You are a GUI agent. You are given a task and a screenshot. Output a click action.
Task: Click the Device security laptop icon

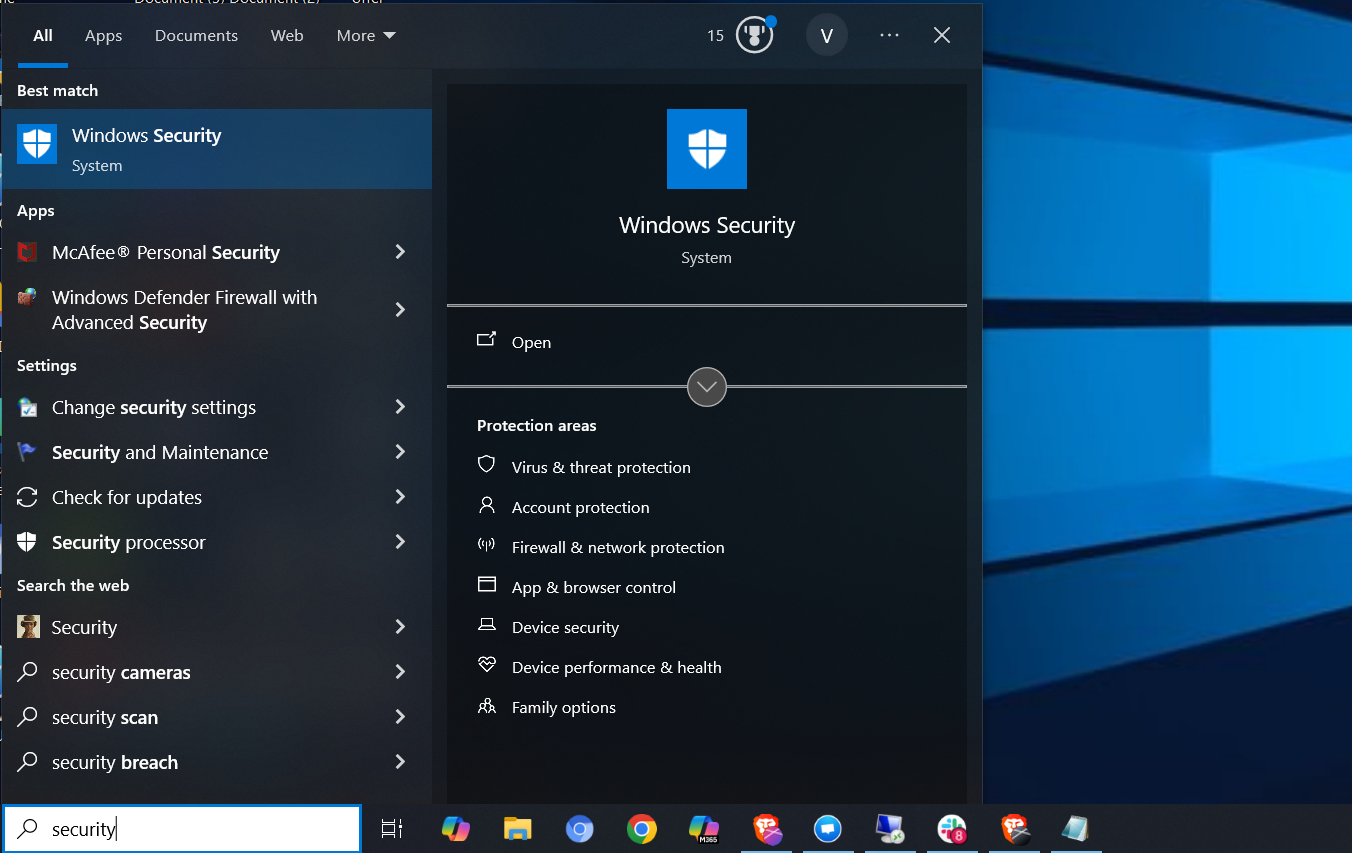coord(487,625)
